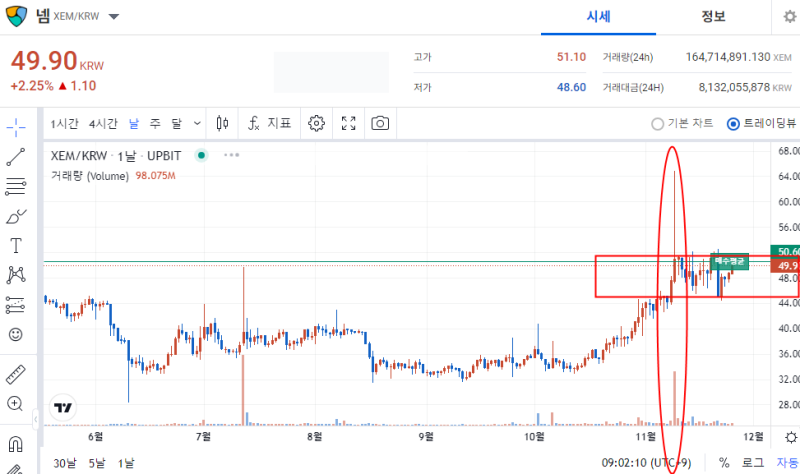Screen dimensions: 800x474
Task: Click the NEM coin logo
Action: click(16, 16)
